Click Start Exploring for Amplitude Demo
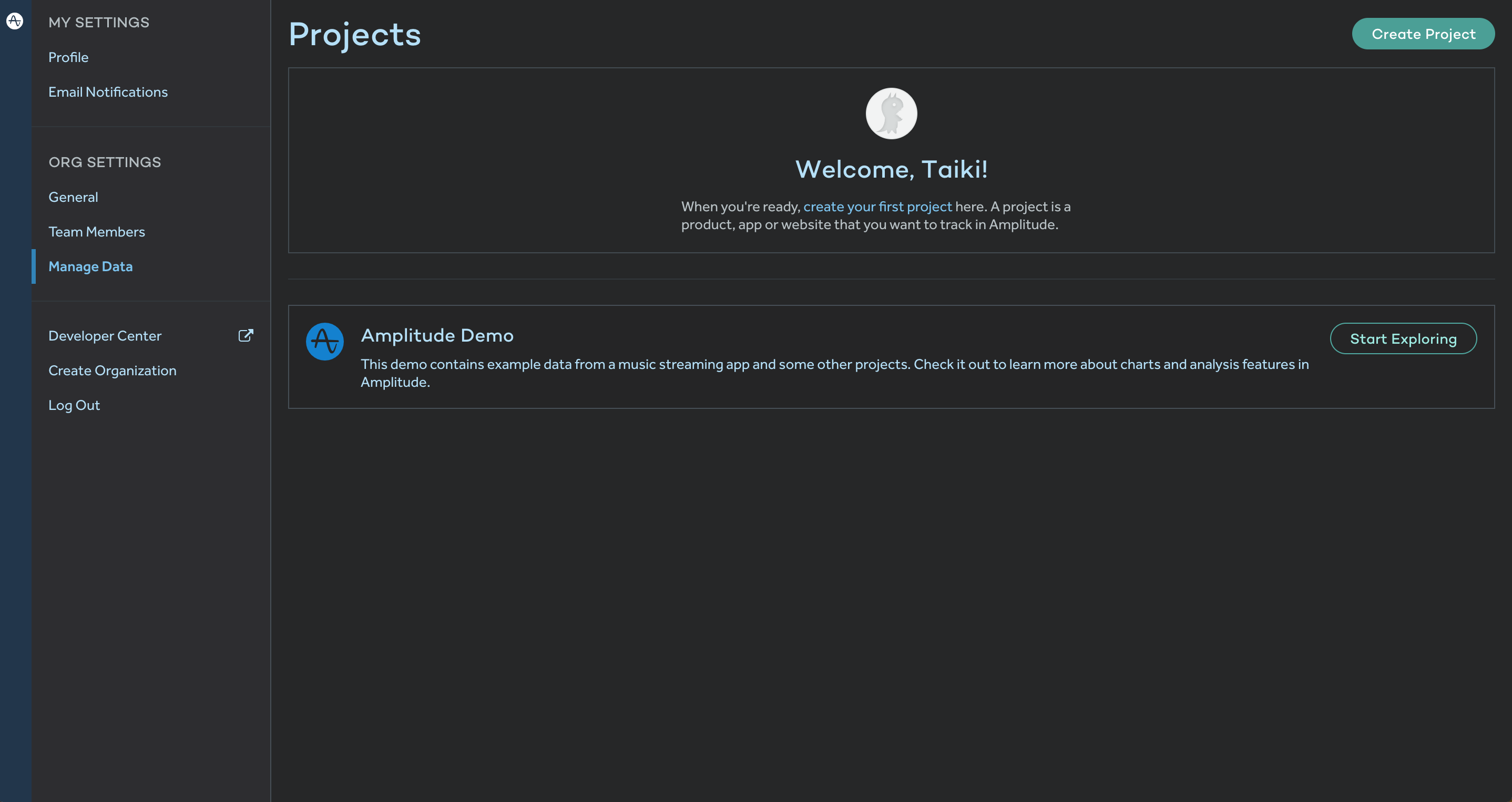Viewport: 1512px width, 802px height. tap(1403, 338)
